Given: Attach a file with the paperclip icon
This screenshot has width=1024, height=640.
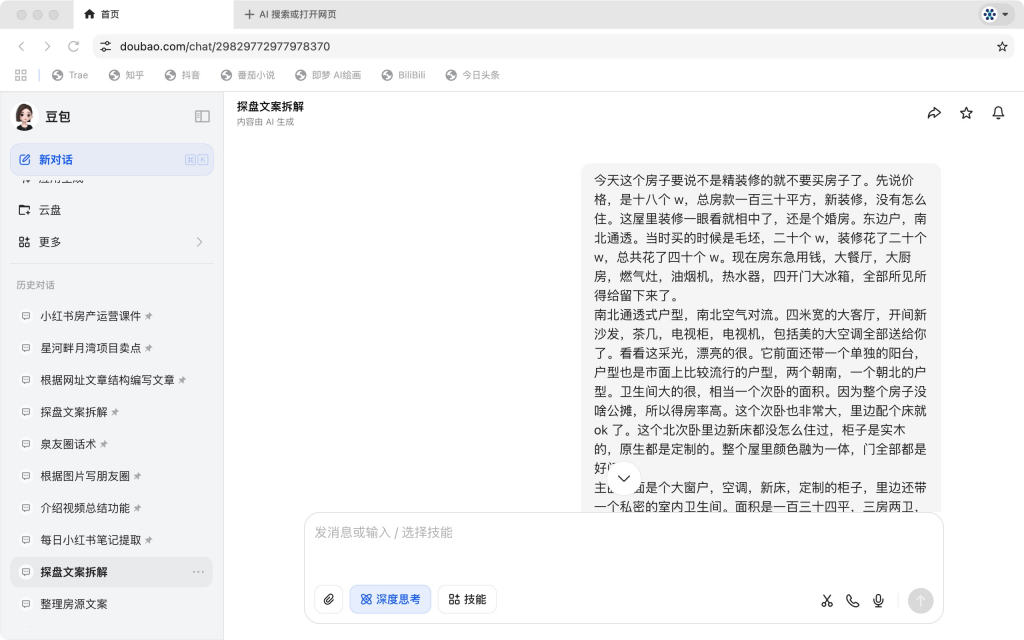Looking at the screenshot, I should pos(328,599).
